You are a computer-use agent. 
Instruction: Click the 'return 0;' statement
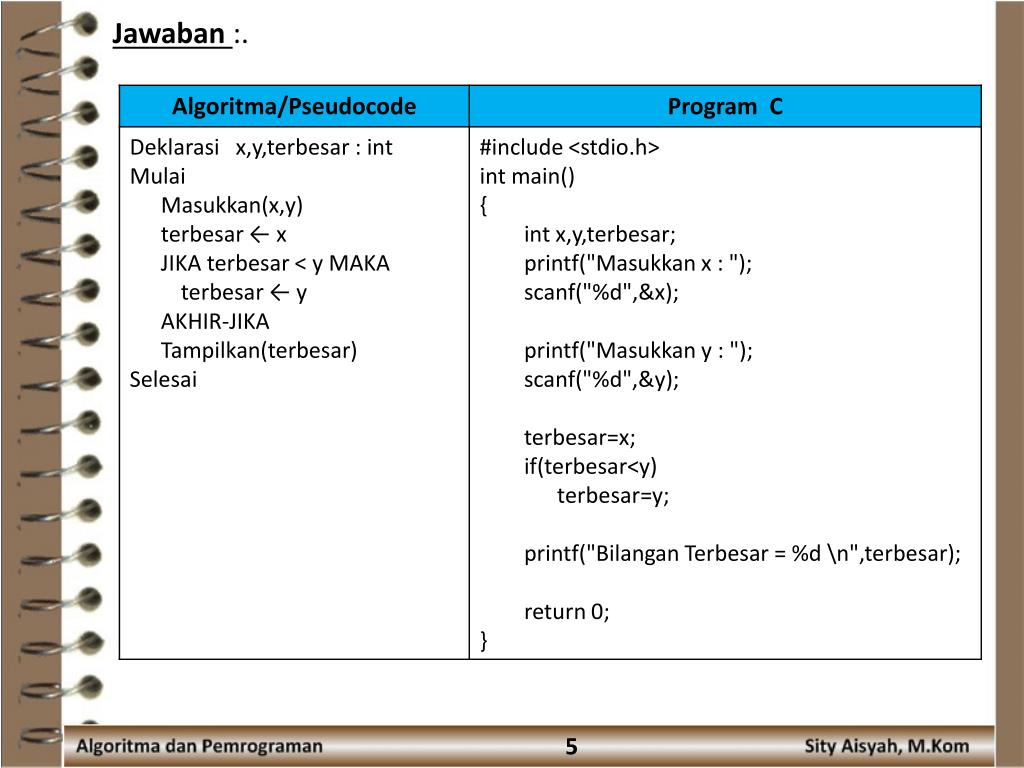coord(567,612)
